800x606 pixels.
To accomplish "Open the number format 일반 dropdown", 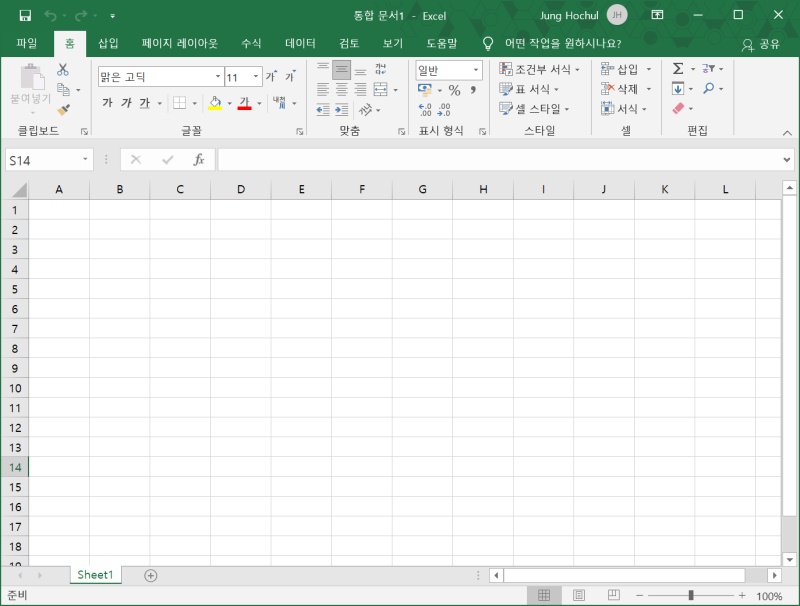I will coord(476,70).
